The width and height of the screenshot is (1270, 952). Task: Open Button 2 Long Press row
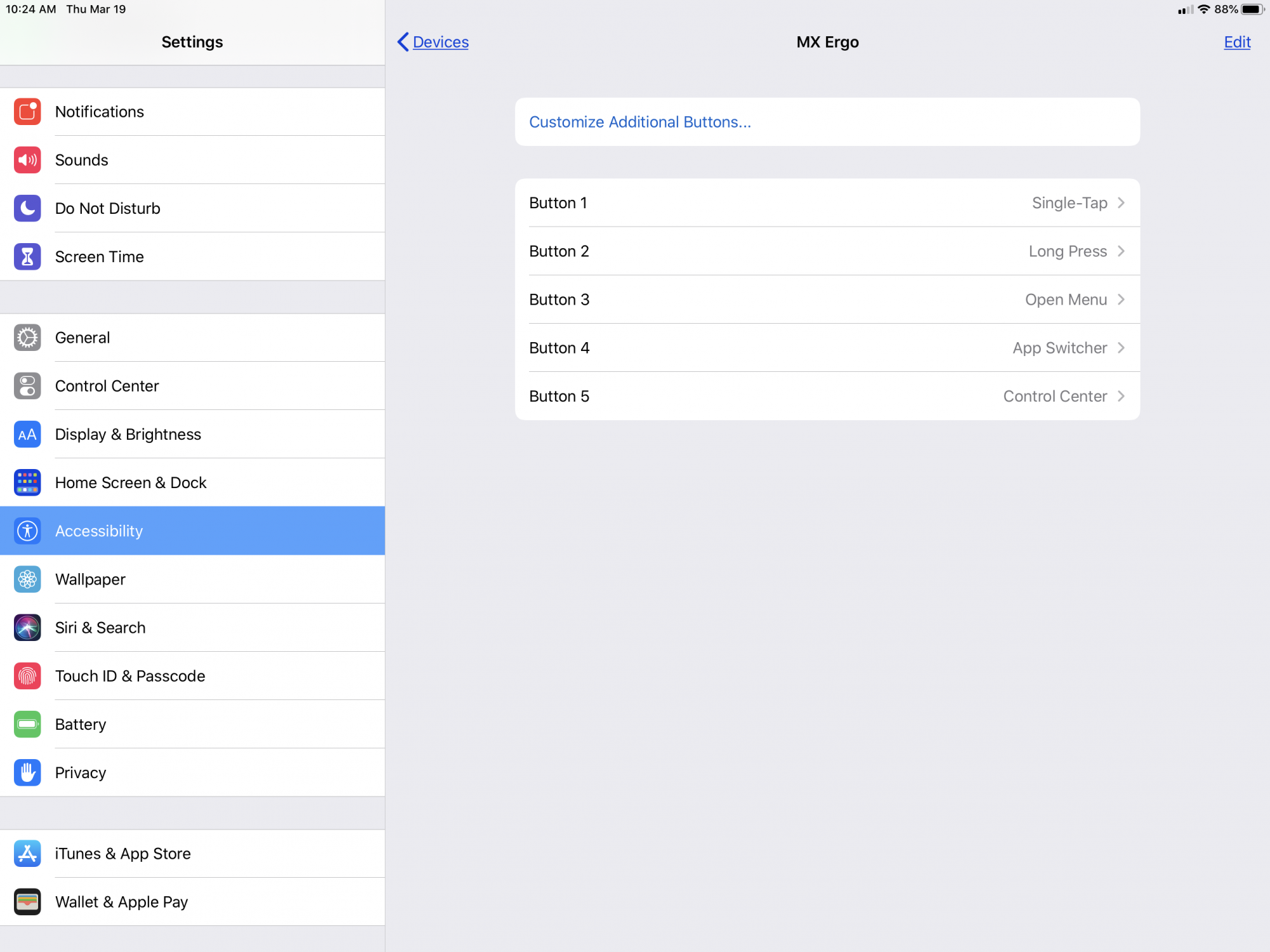coord(827,251)
